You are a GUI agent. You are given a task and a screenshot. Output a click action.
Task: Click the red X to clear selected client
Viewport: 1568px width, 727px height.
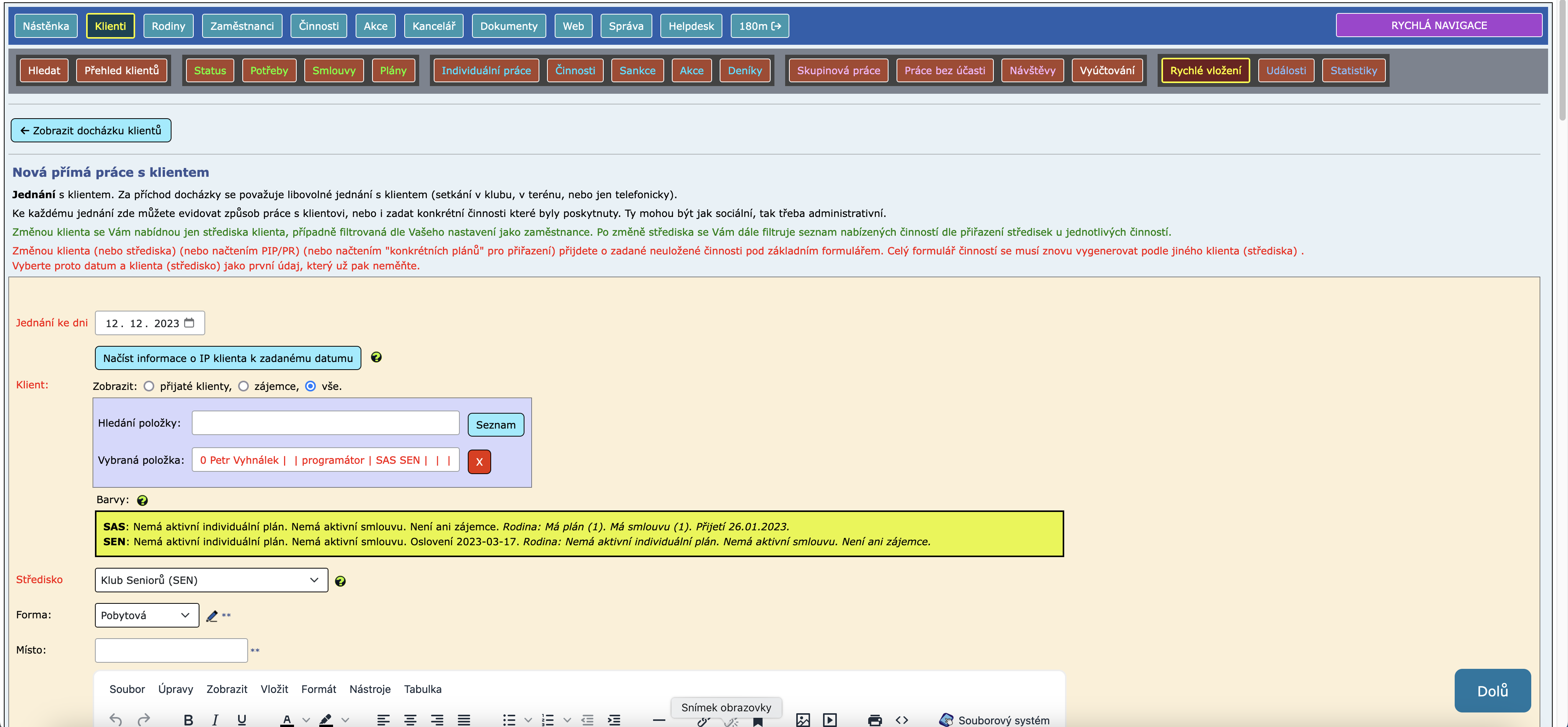pos(479,461)
